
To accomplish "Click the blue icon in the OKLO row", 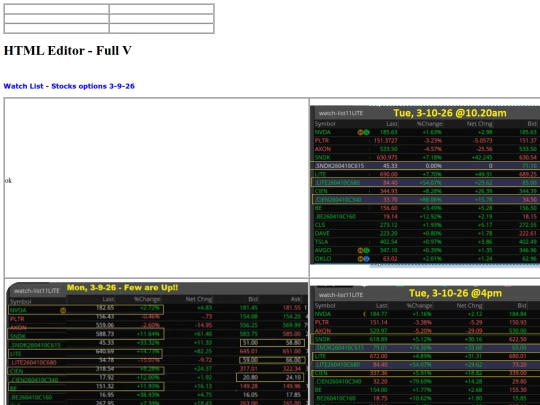I will 366,259.
